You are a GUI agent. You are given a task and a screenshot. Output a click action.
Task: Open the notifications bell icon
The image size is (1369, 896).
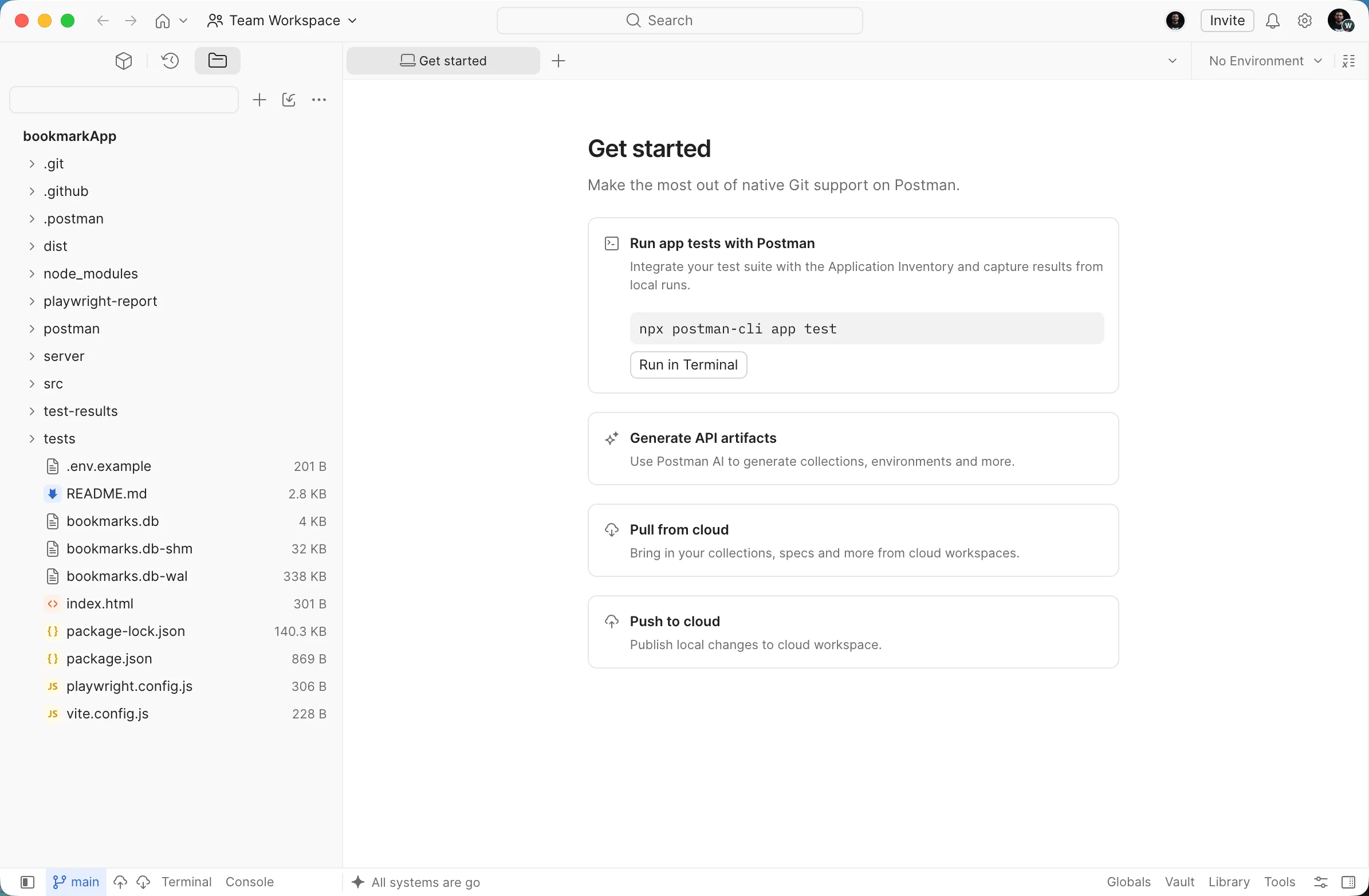point(1272,21)
